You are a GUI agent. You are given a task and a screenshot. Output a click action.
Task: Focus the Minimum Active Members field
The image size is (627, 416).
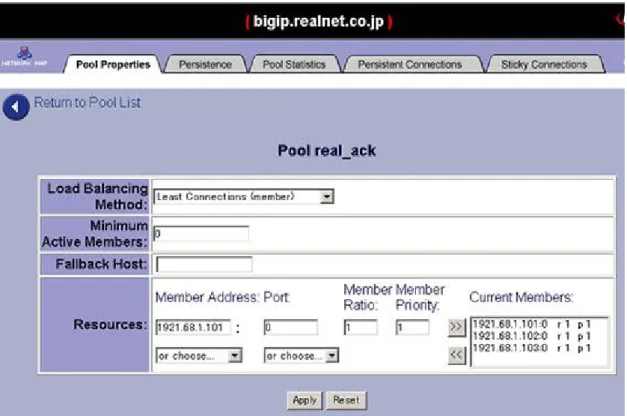pos(201,234)
